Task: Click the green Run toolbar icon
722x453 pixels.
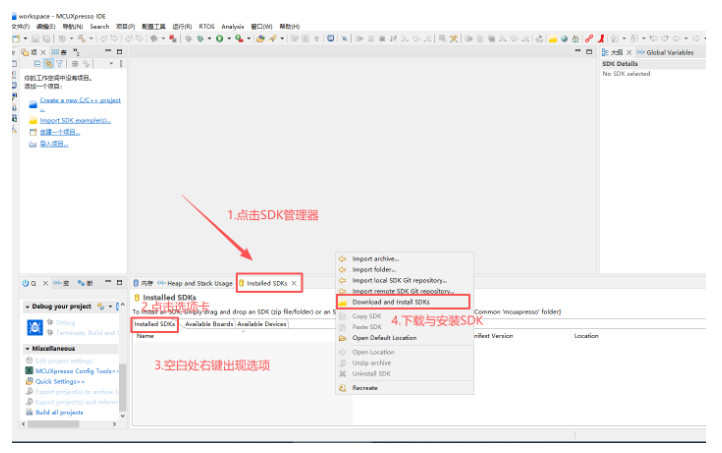Action: pos(220,39)
